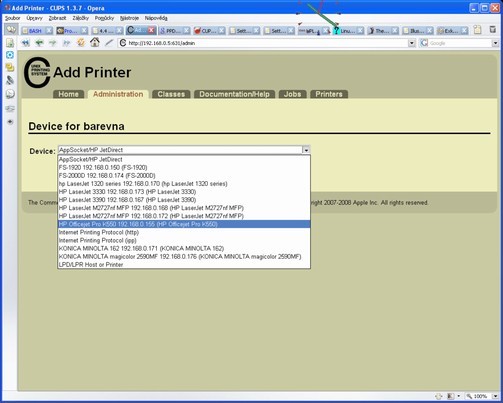This screenshot has width=503, height=403.
Task: Click the Fast forward navigation button
Action: pyautogui.click(x=67, y=43)
